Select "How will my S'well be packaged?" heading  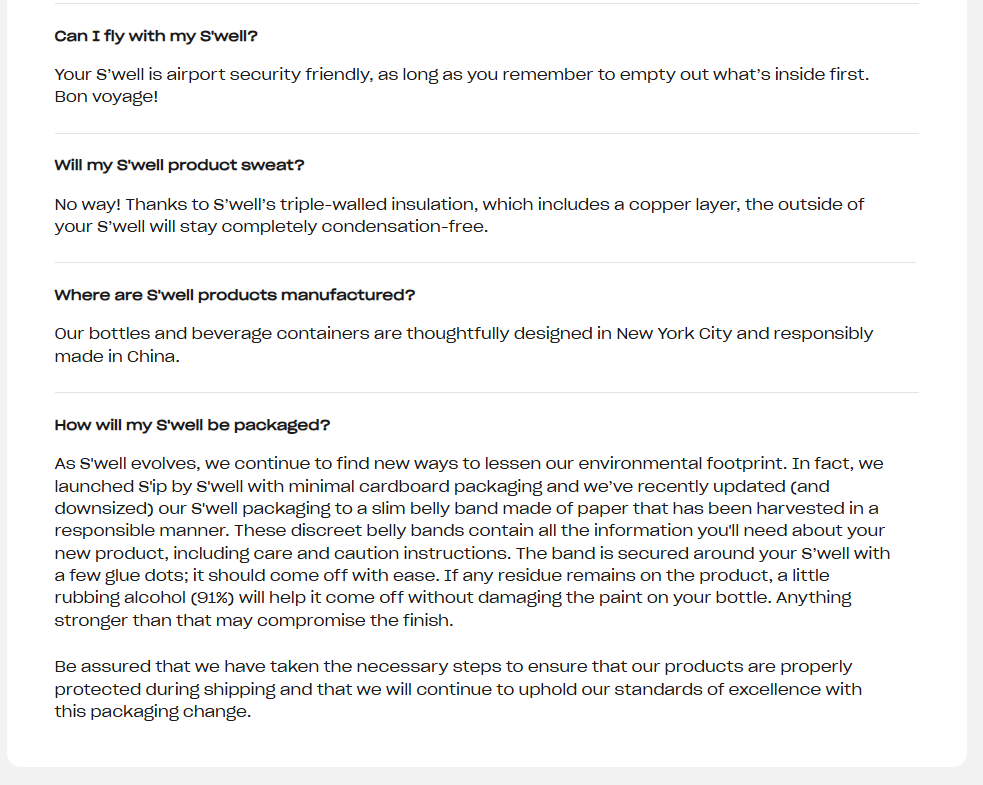pos(192,425)
